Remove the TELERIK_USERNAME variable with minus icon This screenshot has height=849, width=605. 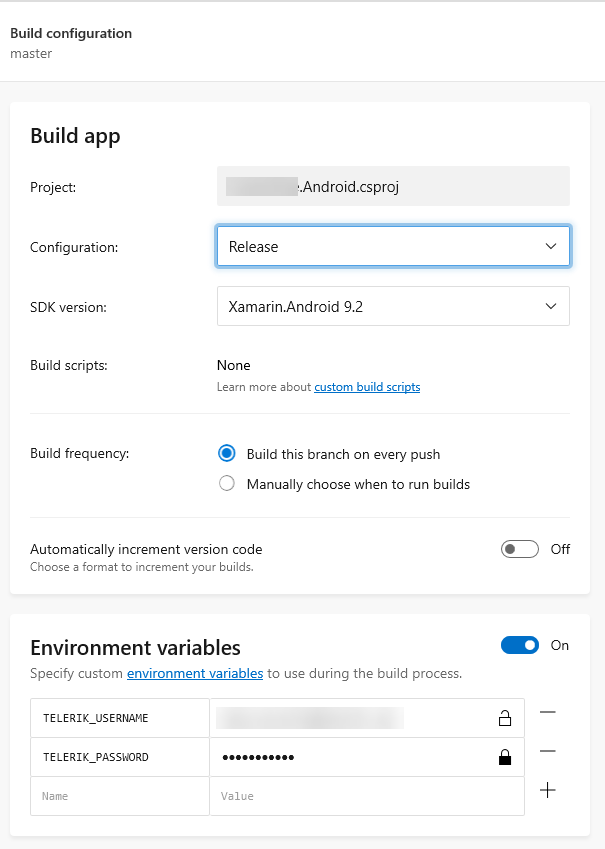click(x=547, y=712)
